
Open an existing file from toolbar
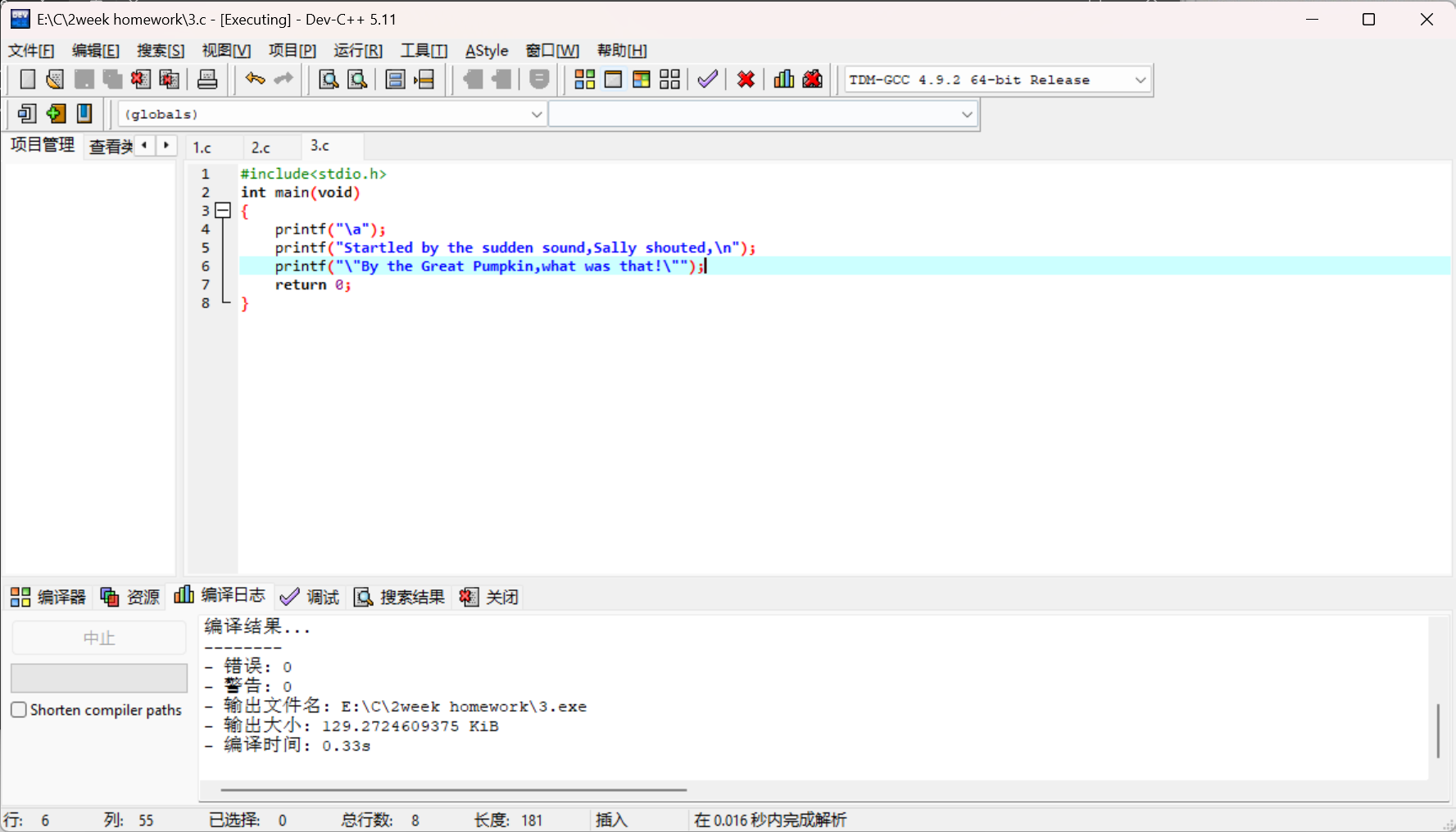pos(55,80)
